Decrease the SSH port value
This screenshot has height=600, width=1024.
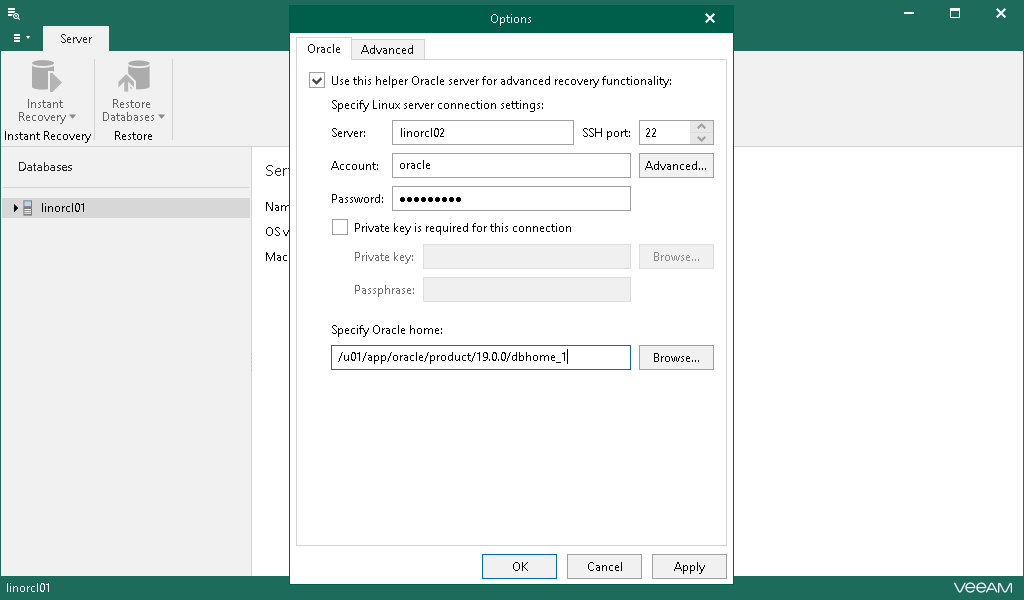coord(702,139)
